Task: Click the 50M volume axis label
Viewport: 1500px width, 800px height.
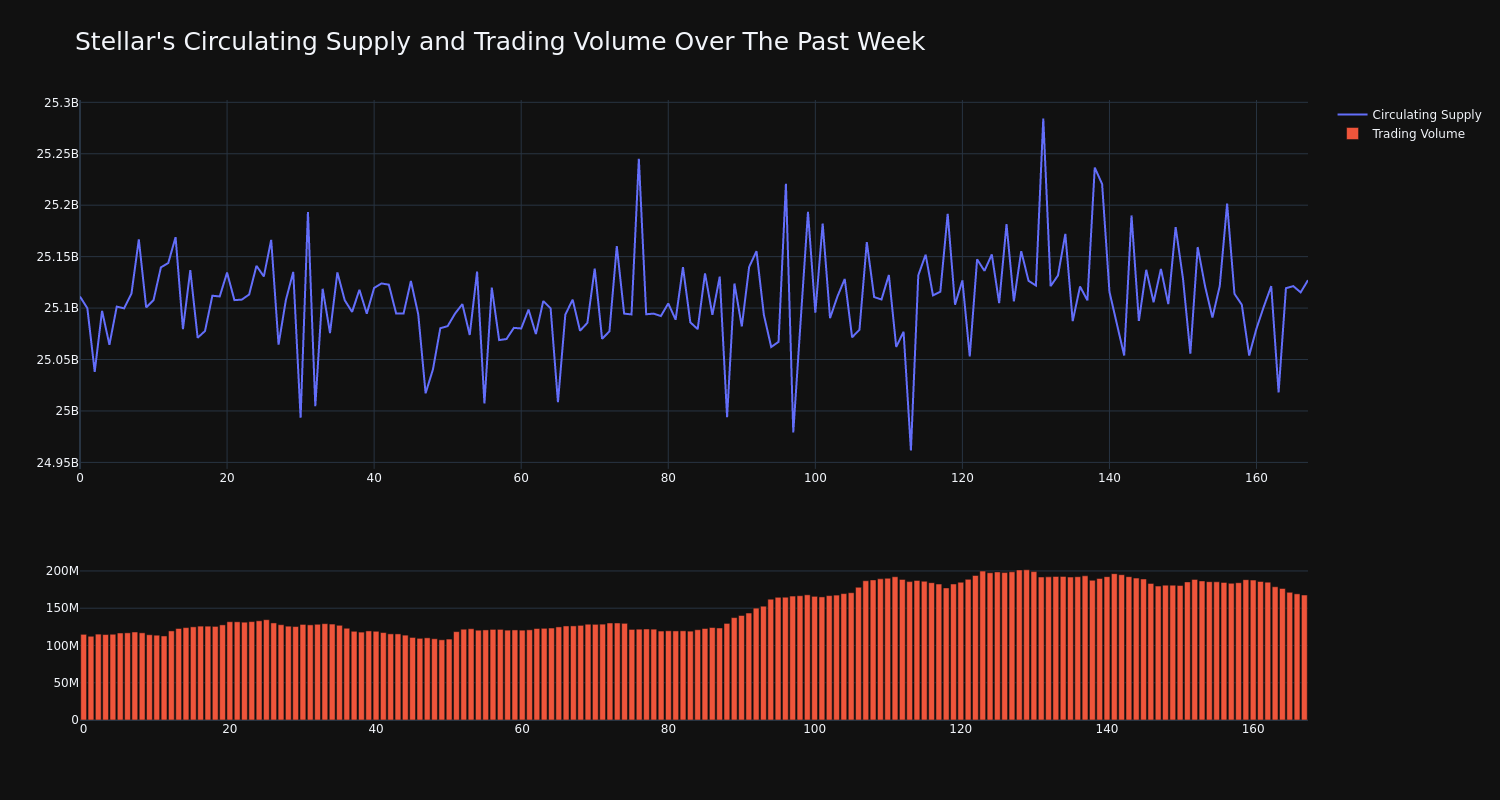Action: 65,683
